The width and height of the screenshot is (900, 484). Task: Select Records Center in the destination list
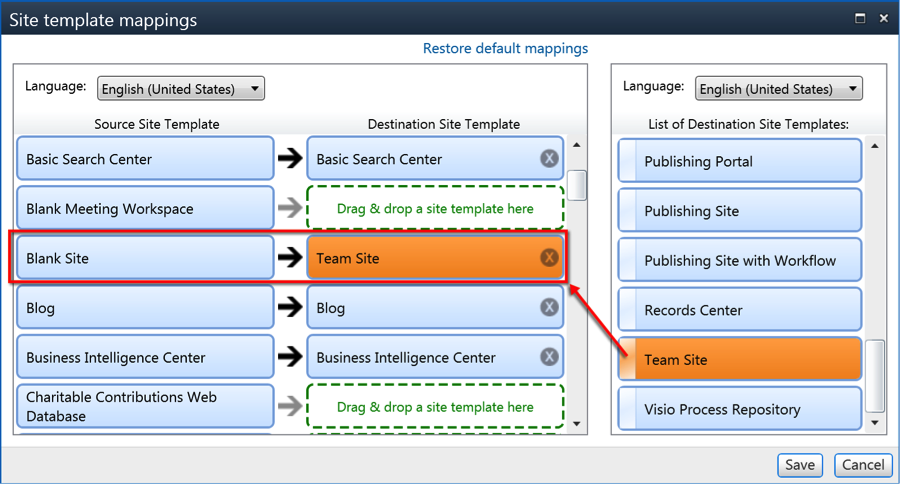[x=740, y=309]
